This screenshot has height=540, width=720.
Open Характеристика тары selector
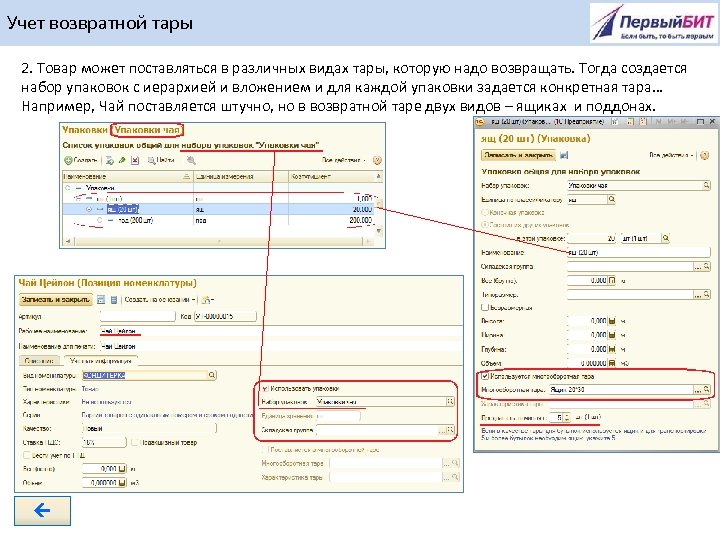point(446,478)
